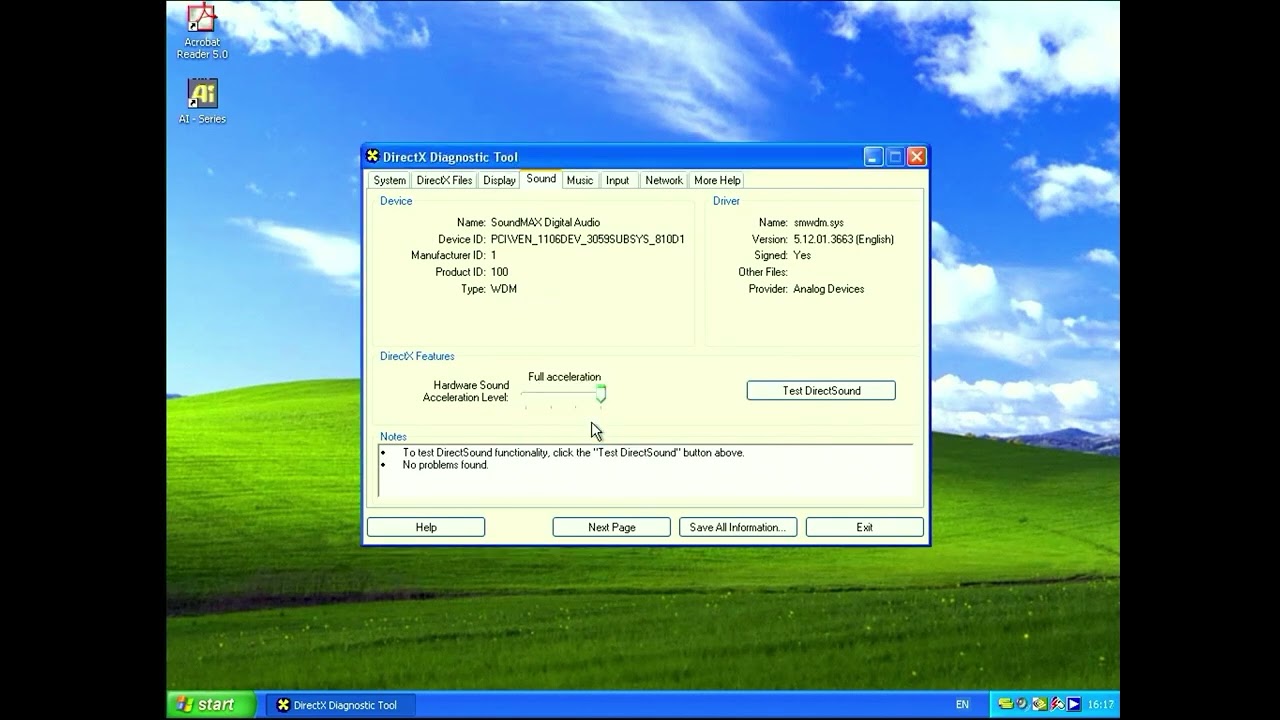Click the 'Full acceleration' label
This screenshot has width=1280, height=720.
(x=565, y=377)
